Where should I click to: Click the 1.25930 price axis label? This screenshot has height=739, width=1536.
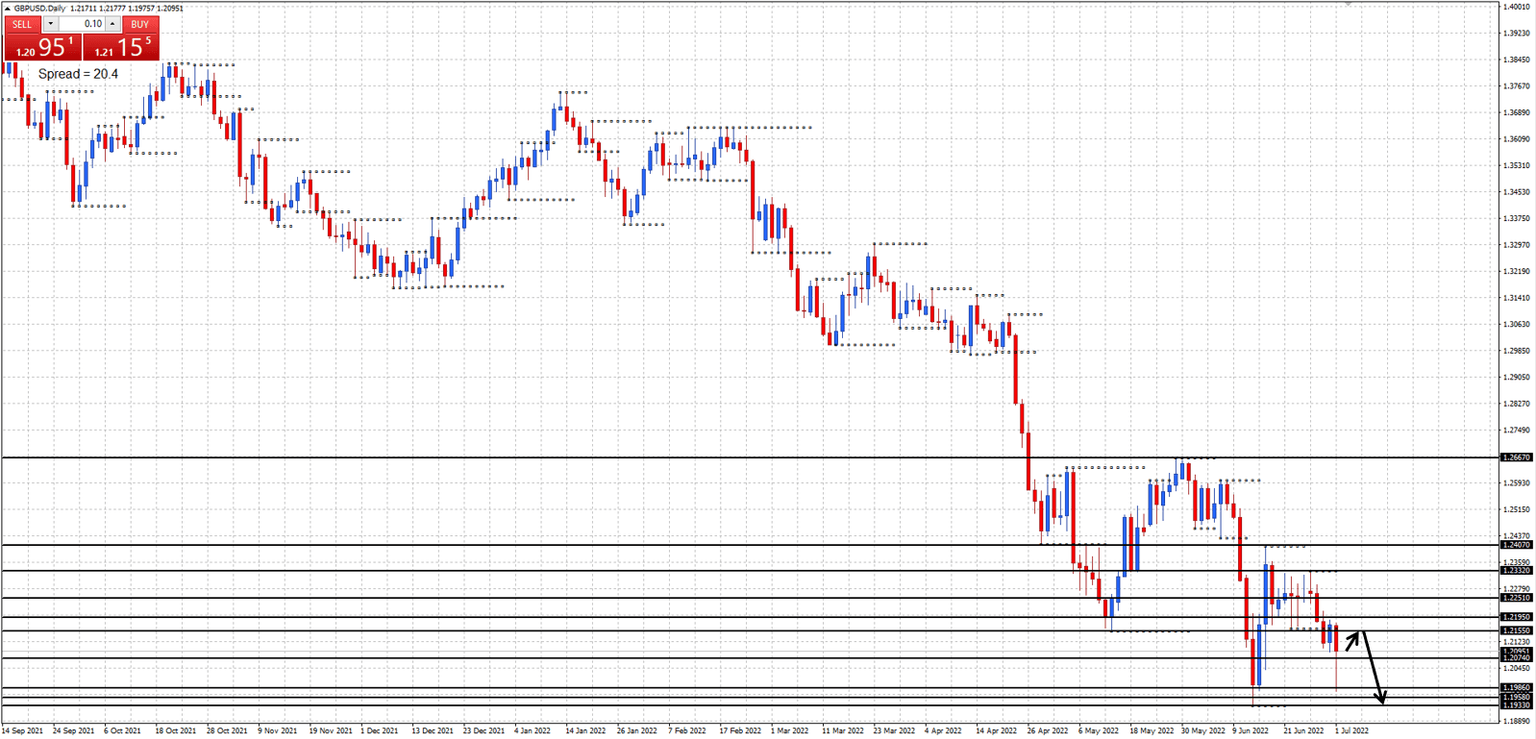1518,483
